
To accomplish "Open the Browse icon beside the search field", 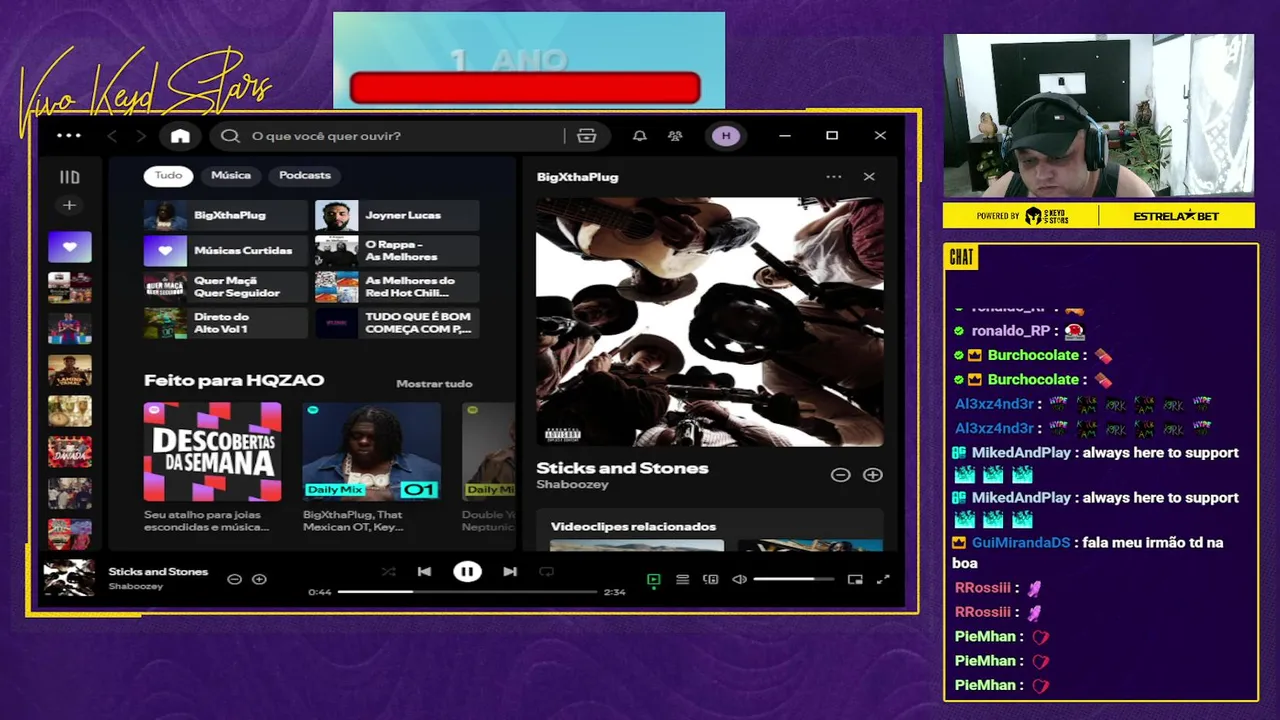I will pos(587,136).
